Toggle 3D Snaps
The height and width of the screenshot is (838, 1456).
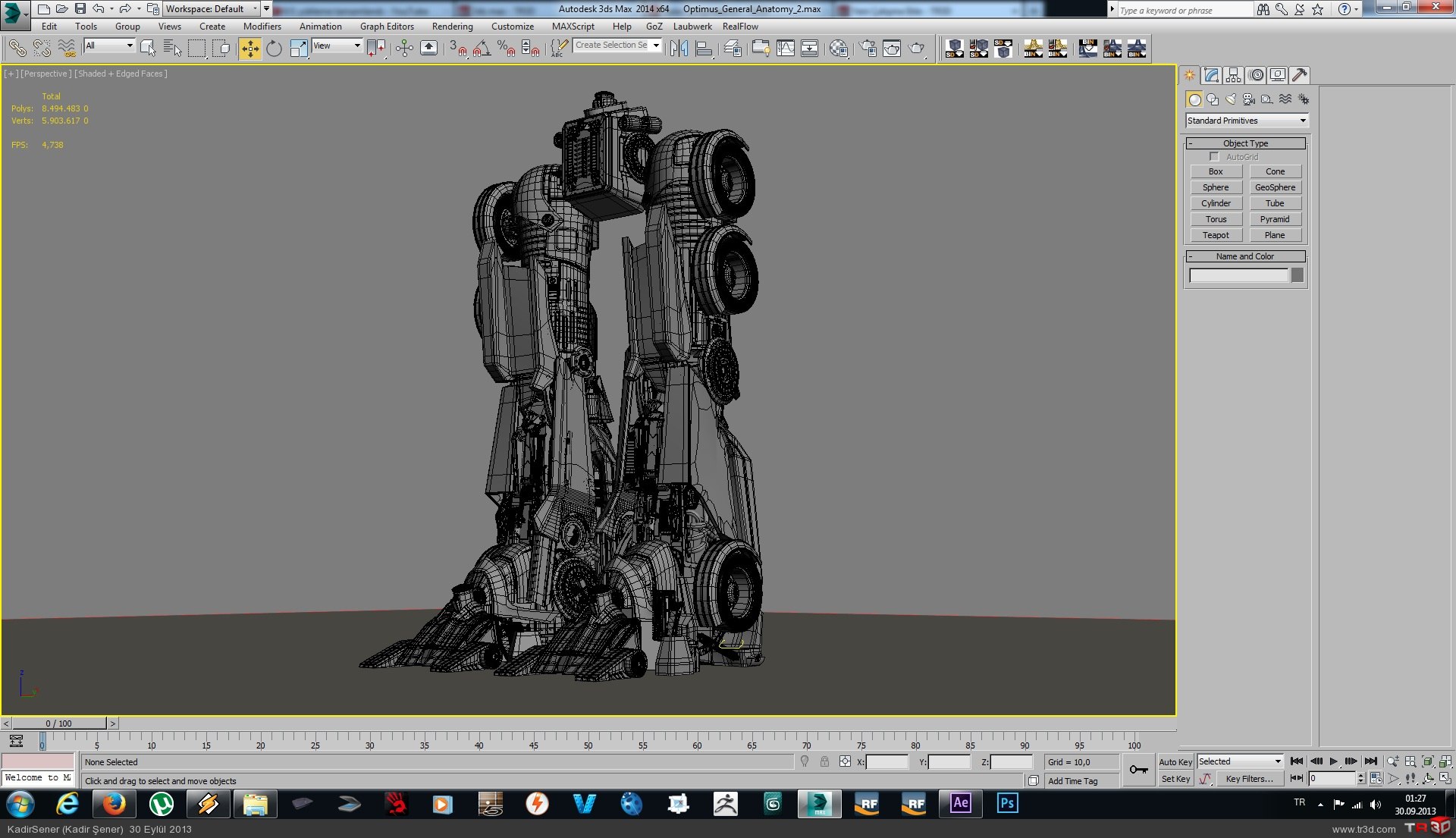pos(458,49)
